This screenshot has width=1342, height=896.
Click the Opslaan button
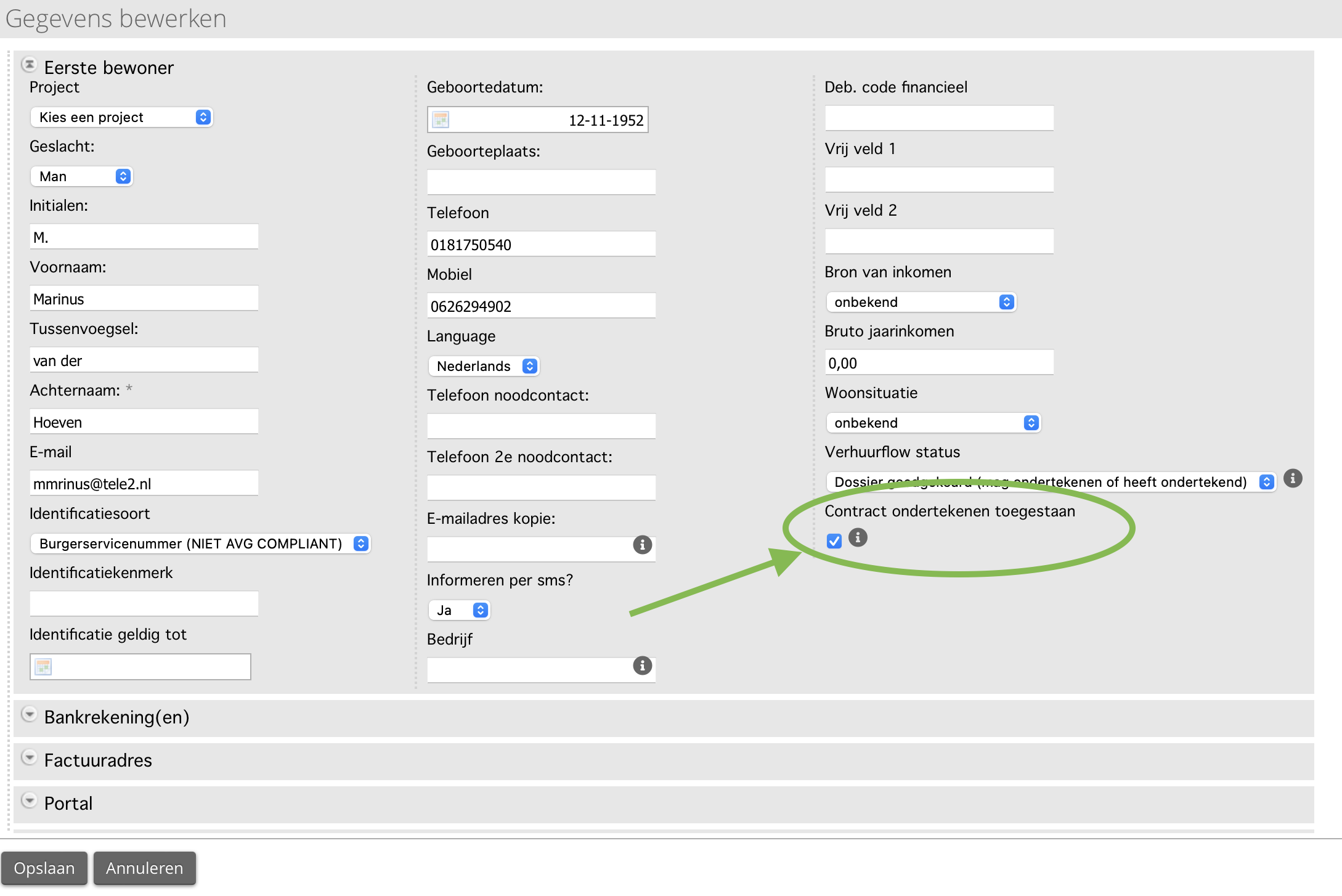point(44,868)
